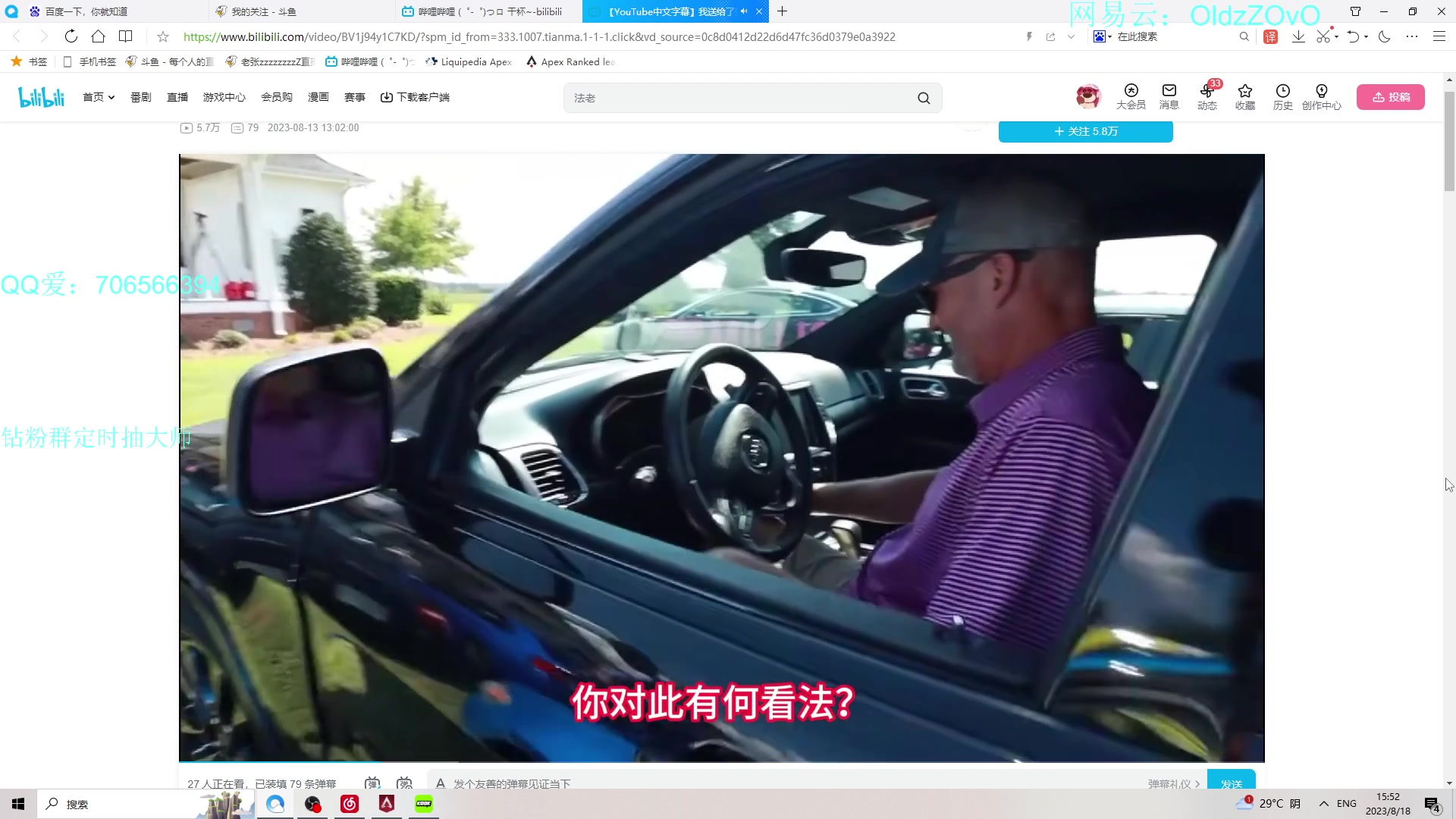The width and height of the screenshot is (1456, 819).
Task: Click the video player frame
Action: click(x=722, y=457)
